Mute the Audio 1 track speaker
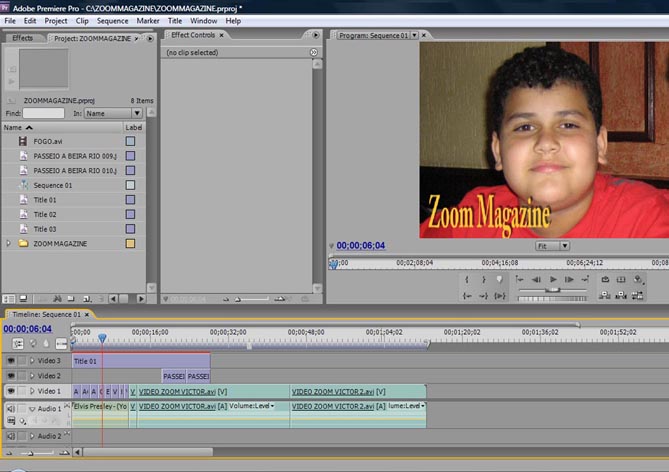669x472 pixels. 11,409
